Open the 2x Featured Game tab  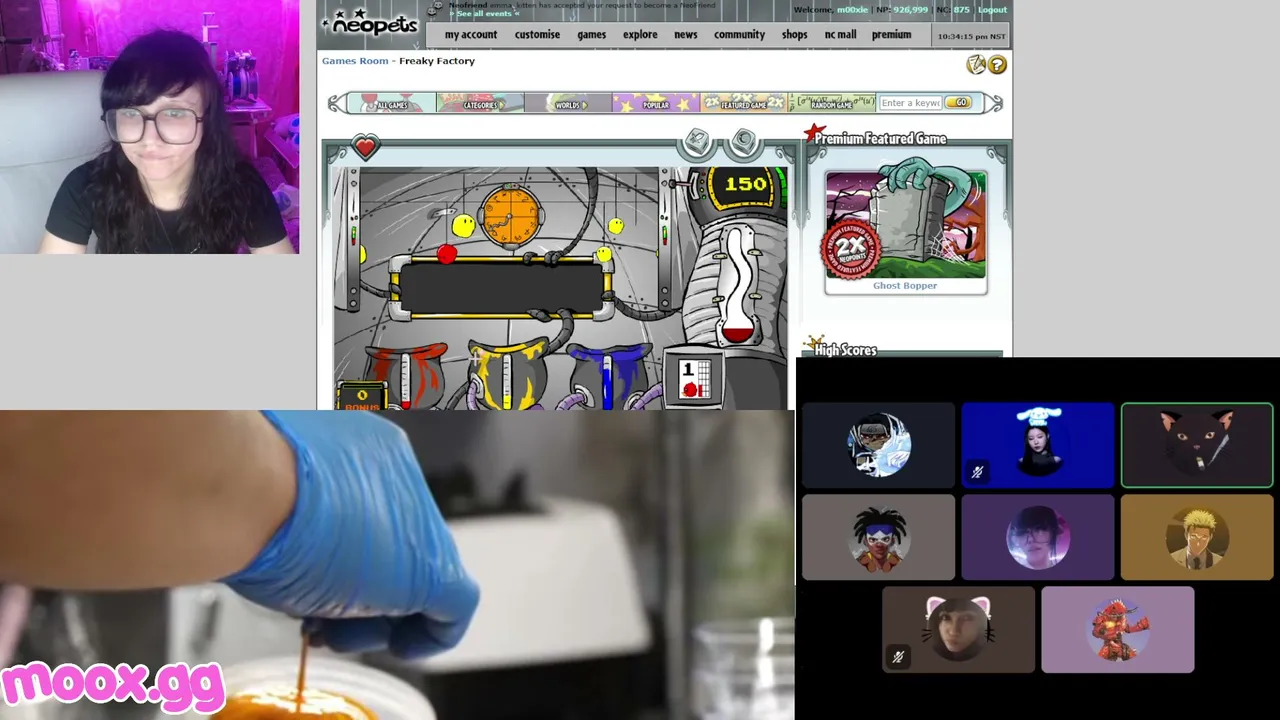coord(744,103)
